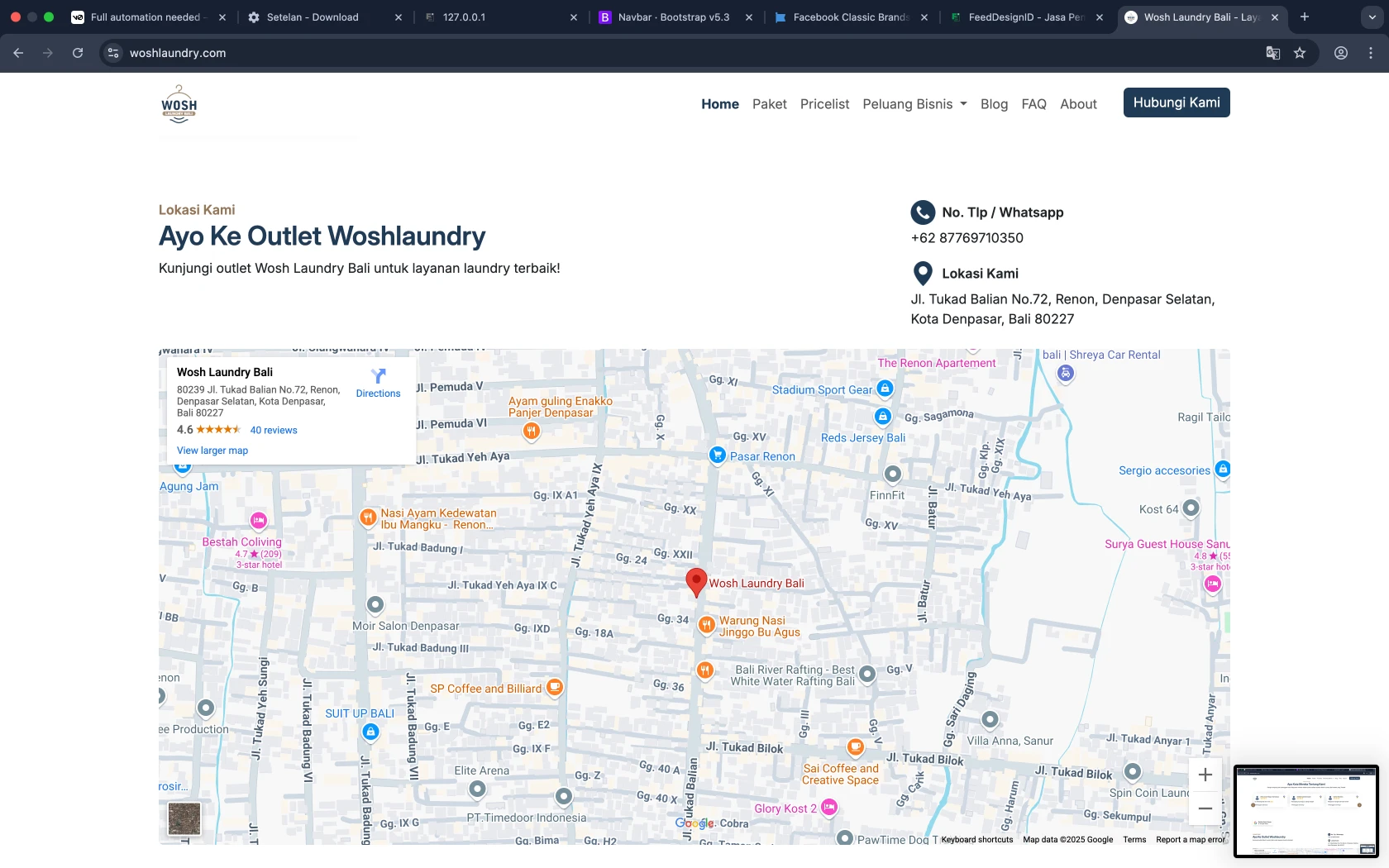Switch map to satellite view thumbnail

(x=184, y=818)
